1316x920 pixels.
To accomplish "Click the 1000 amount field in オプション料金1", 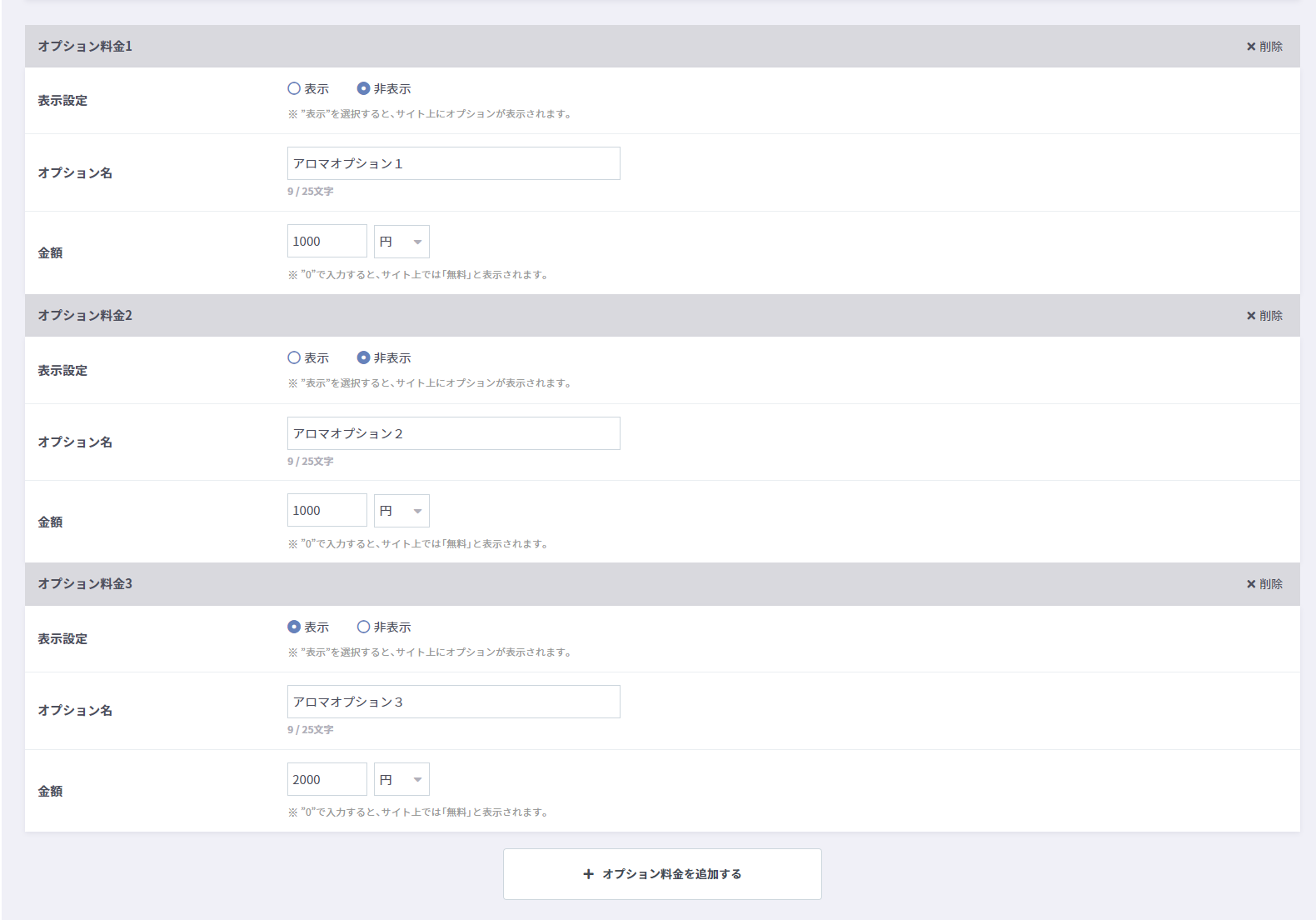I will [x=327, y=242].
